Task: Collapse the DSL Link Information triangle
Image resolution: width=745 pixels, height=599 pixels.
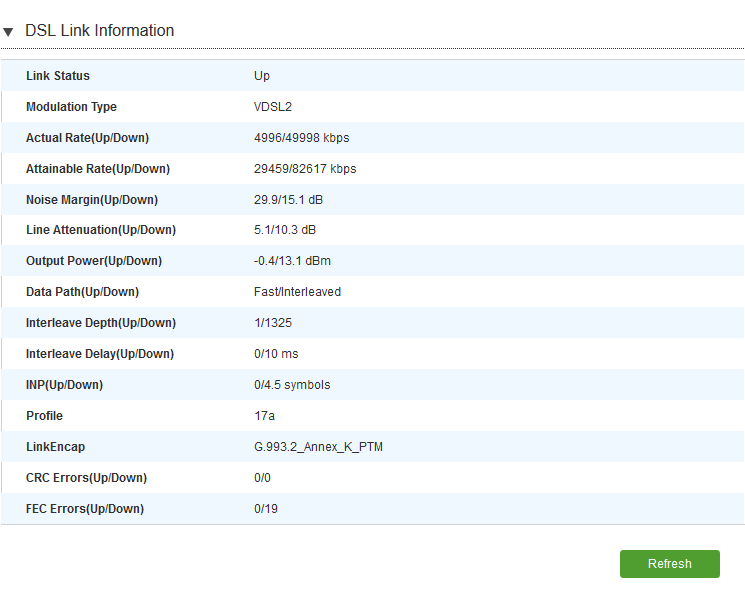Action: (x=8, y=32)
